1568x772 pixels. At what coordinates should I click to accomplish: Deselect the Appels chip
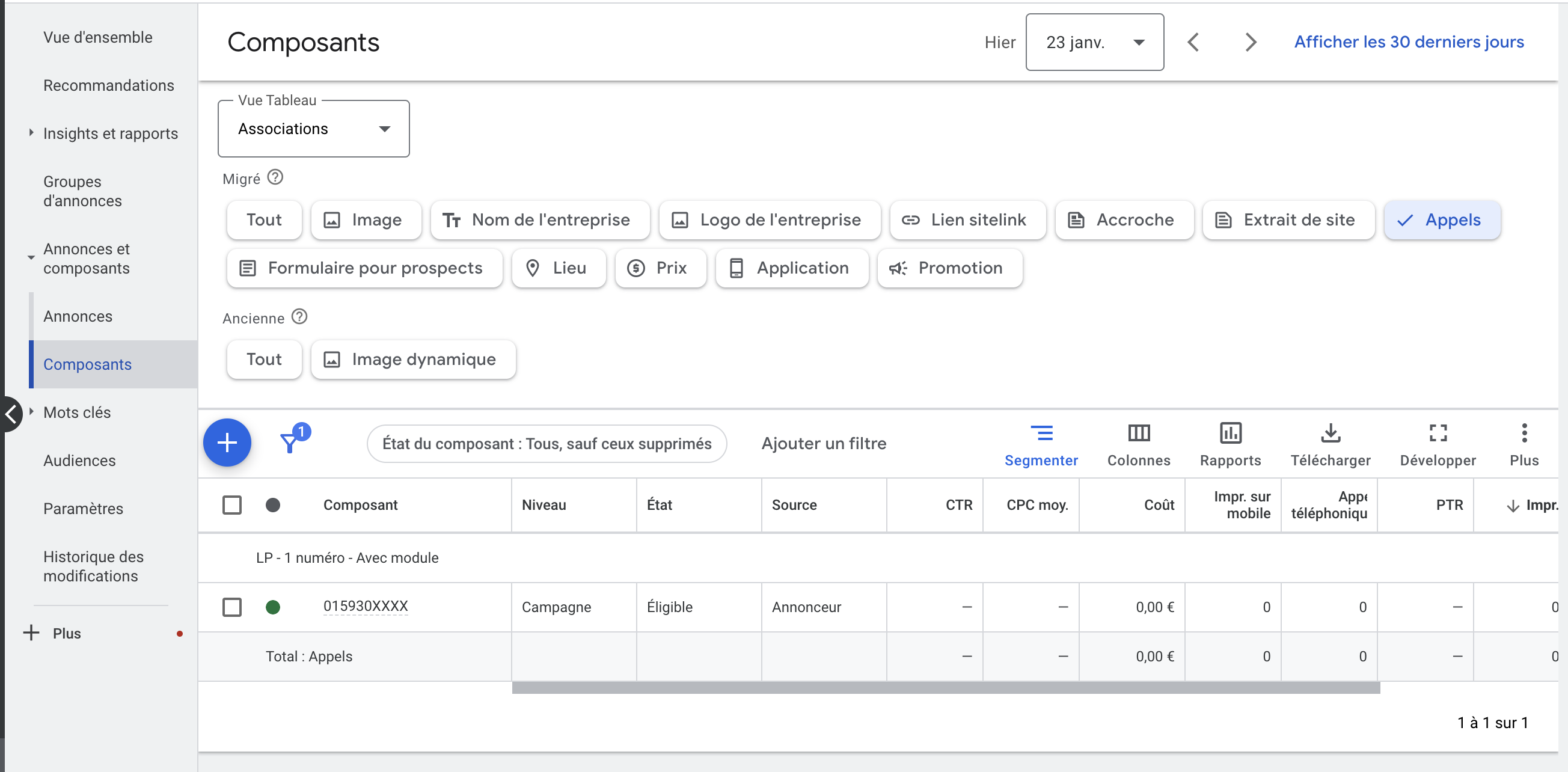coord(1442,220)
